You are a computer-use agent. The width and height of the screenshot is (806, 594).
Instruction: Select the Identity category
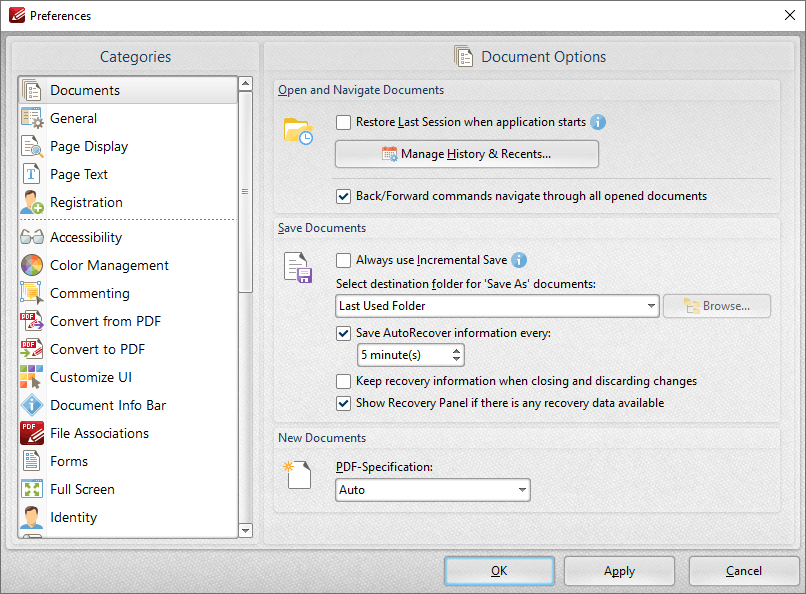pos(128,517)
